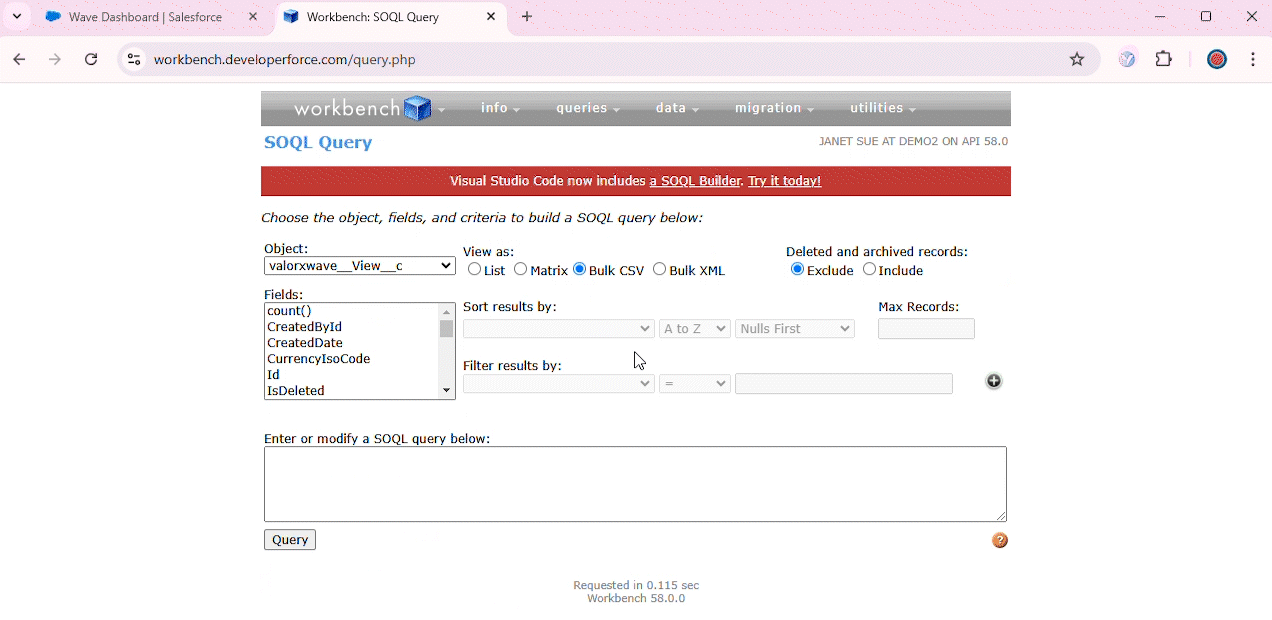This screenshot has height=620, width=1272.
Task: Open the migration menu
Action: tap(774, 108)
